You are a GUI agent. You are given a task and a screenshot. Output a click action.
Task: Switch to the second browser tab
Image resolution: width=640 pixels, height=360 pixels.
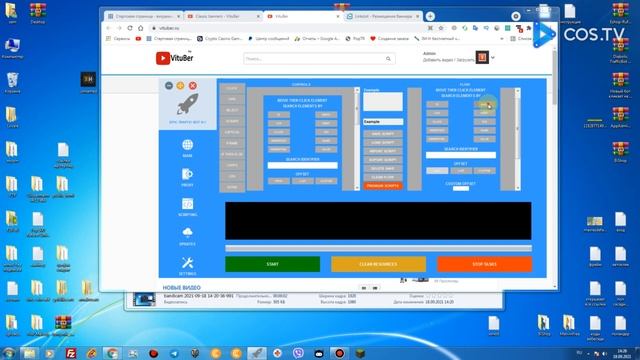[223, 16]
